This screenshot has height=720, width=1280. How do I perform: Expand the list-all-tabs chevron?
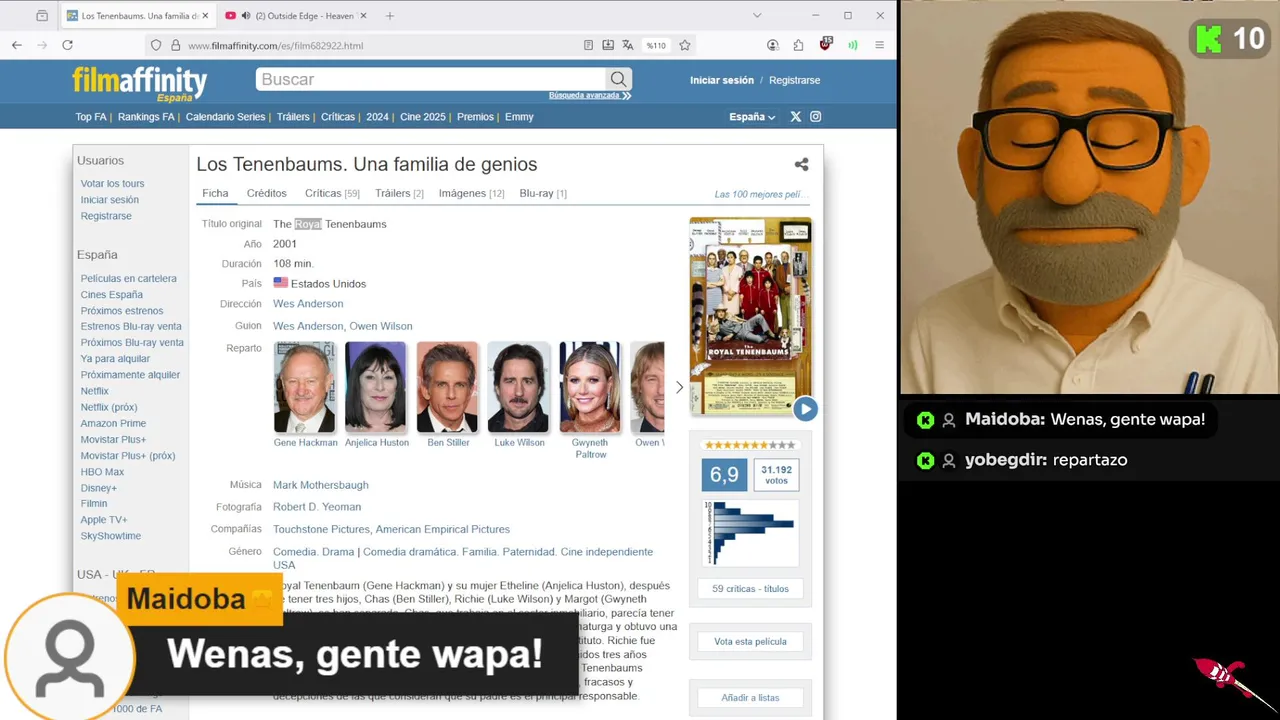(x=757, y=16)
